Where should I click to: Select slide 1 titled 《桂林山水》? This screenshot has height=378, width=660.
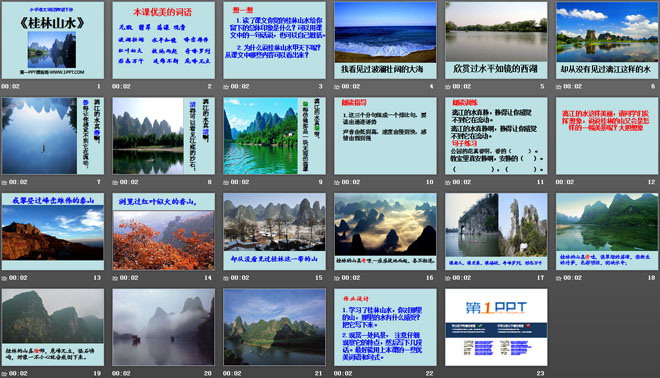pyautogui.click(x=53, y=40)
